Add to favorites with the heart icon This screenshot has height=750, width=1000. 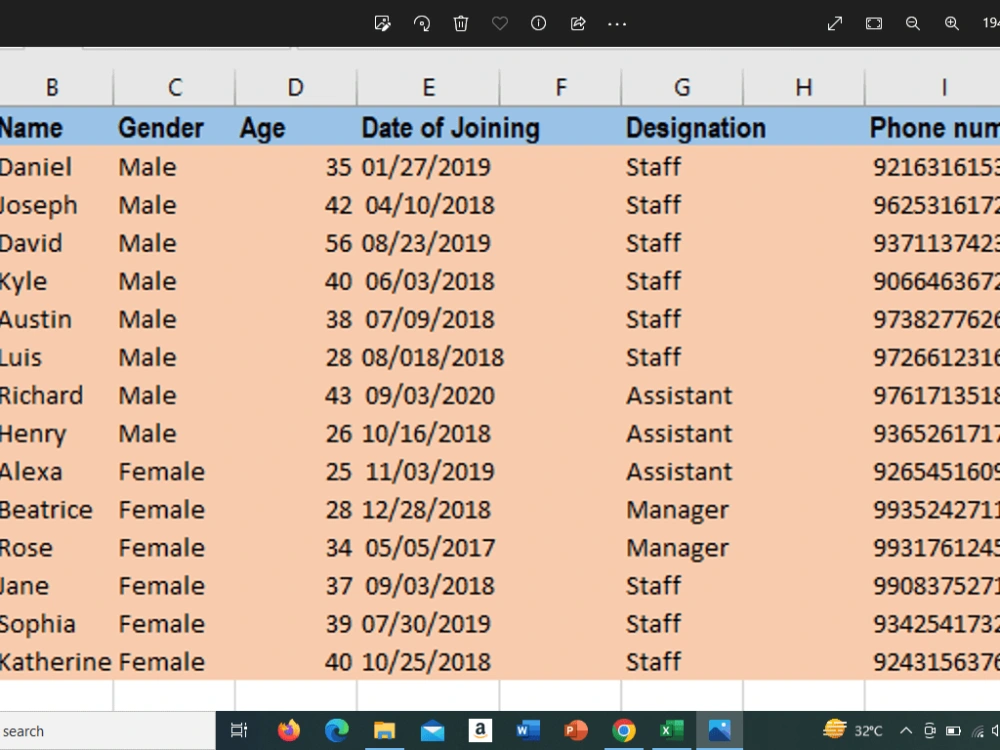tap(499, 24)
